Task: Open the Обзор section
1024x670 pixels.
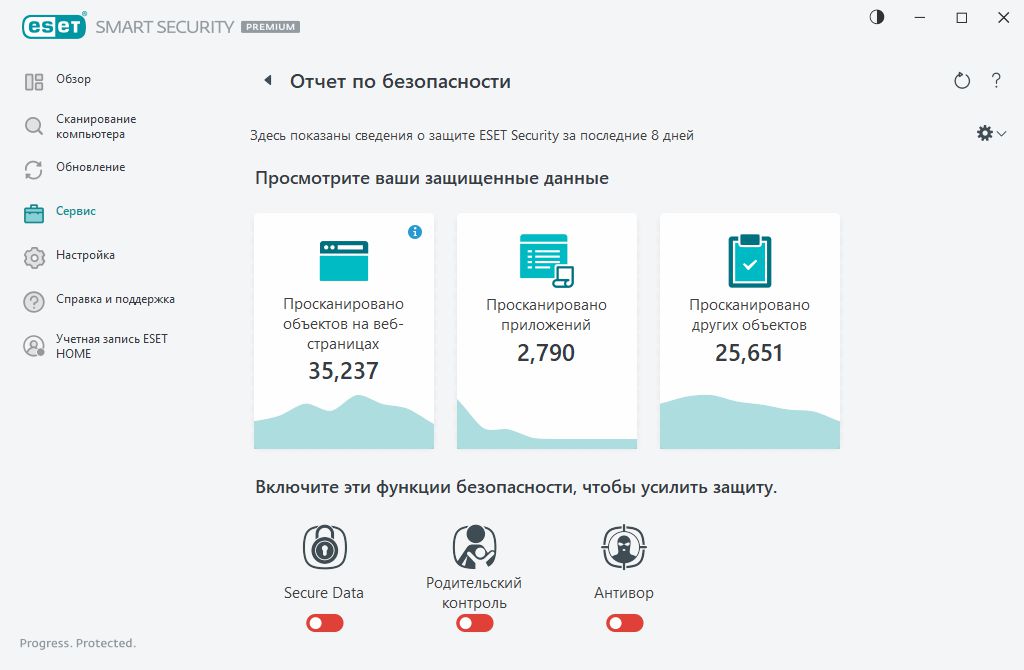Action: [x=74, y=80]
